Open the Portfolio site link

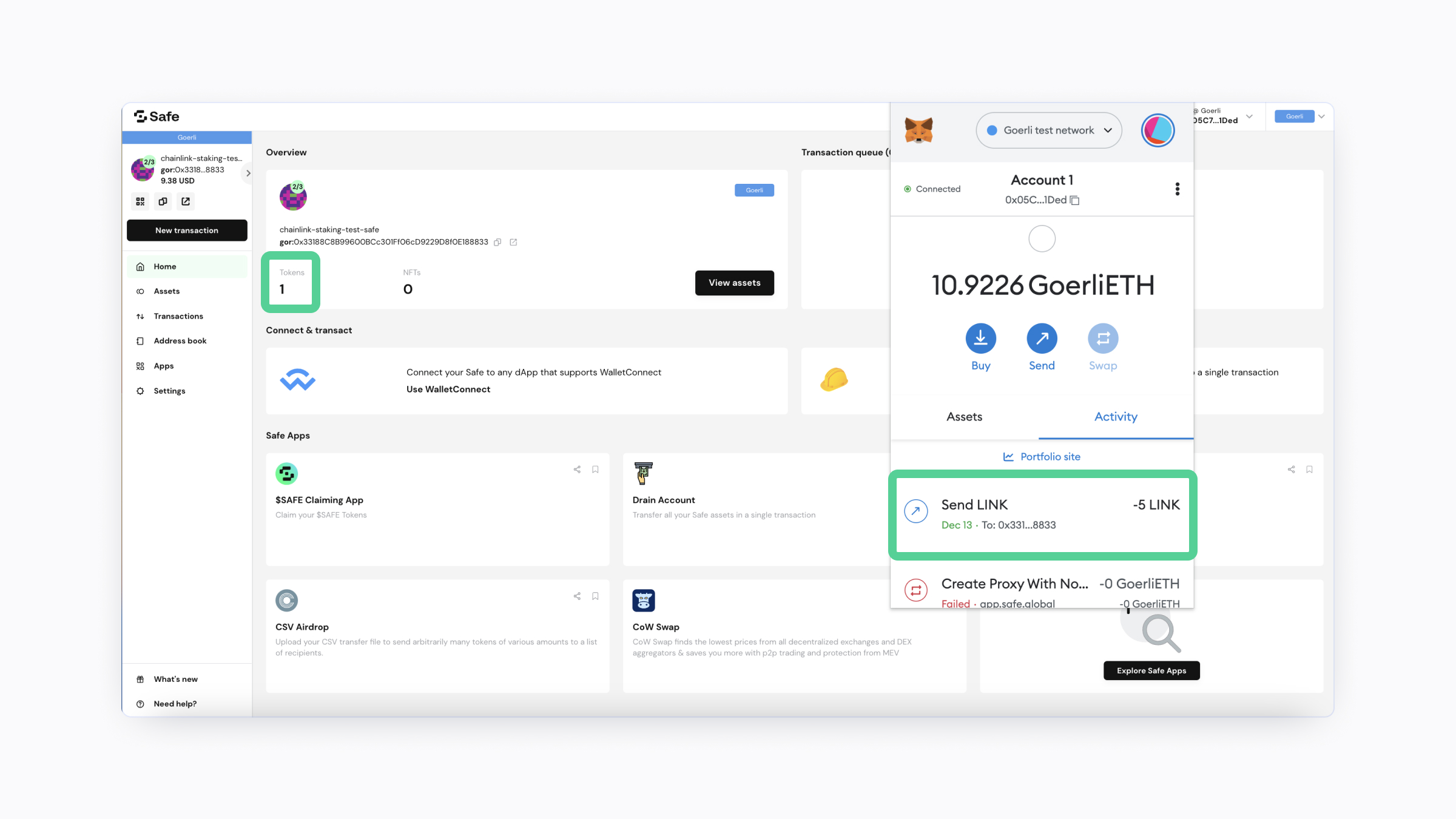tap(1042, 457)
